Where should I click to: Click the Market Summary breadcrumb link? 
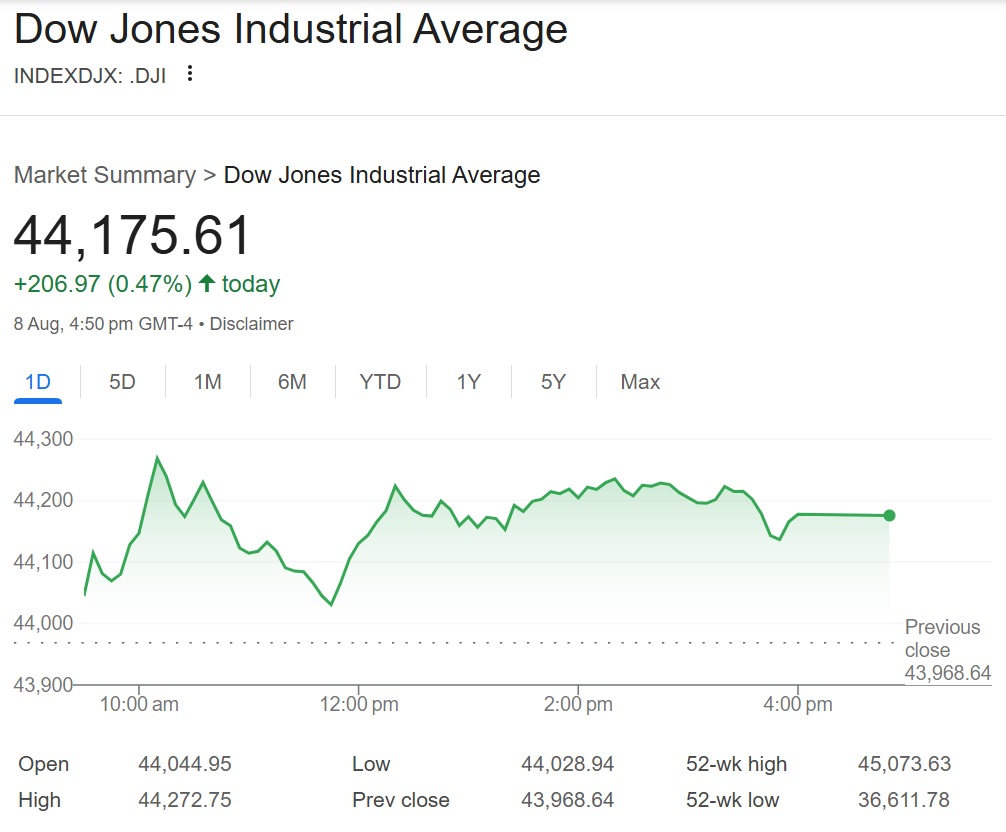coord(104,174)
